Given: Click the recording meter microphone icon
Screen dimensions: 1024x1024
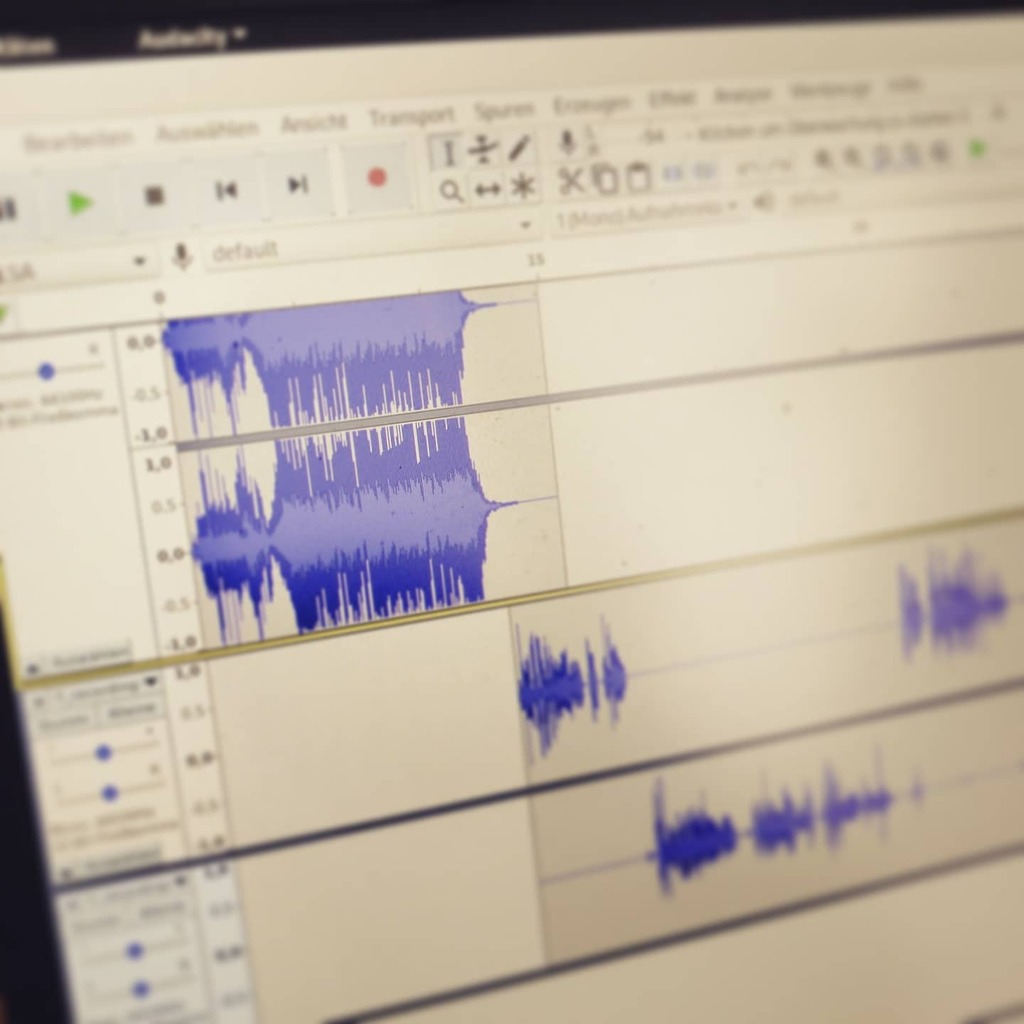Looking at the screenshot, I should [x=568, y=141].
